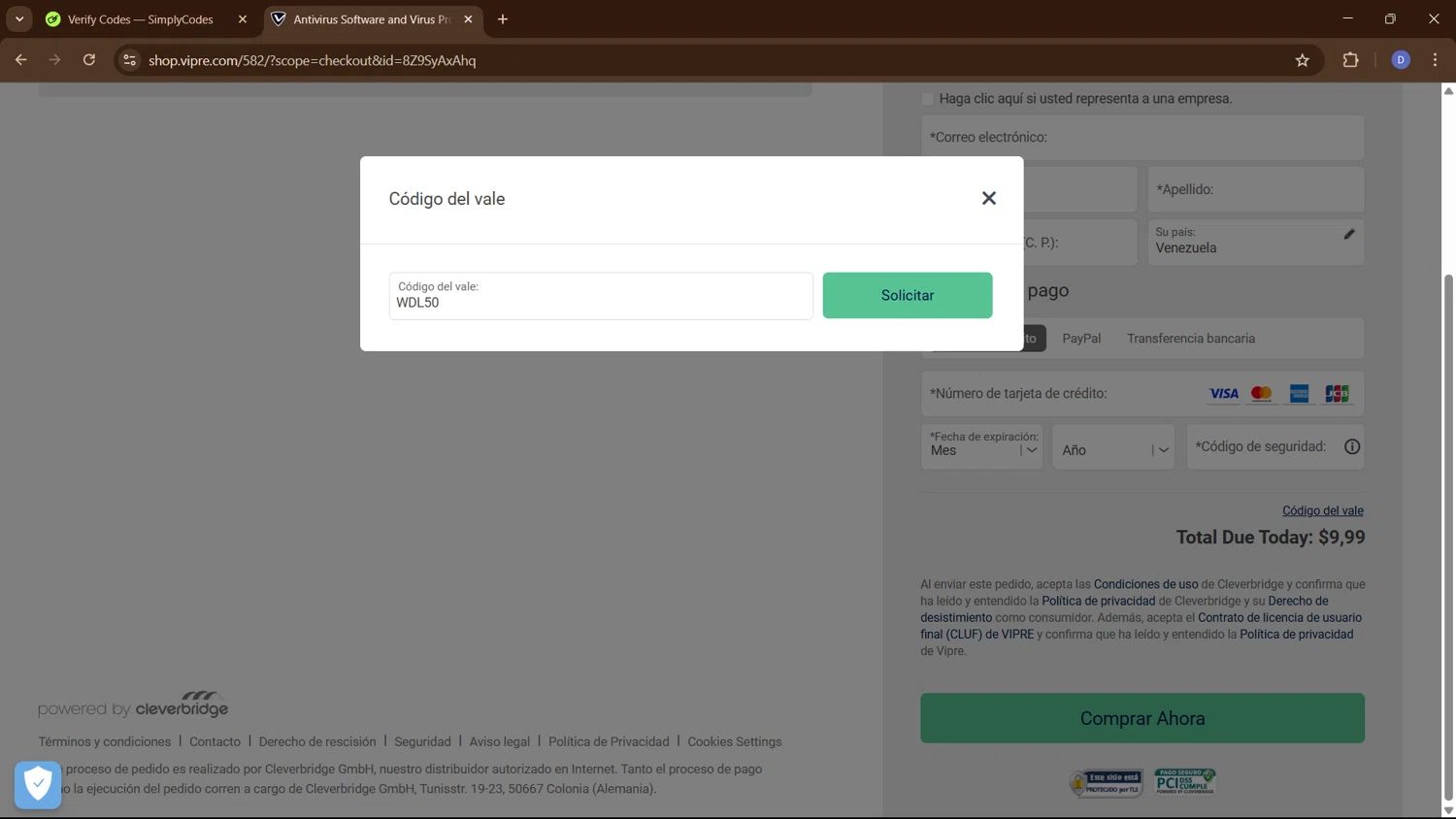Open the Chrome three-dot menu
Image resolution: width=1456 pixels, height=819 pixels.
[1435, 60]
